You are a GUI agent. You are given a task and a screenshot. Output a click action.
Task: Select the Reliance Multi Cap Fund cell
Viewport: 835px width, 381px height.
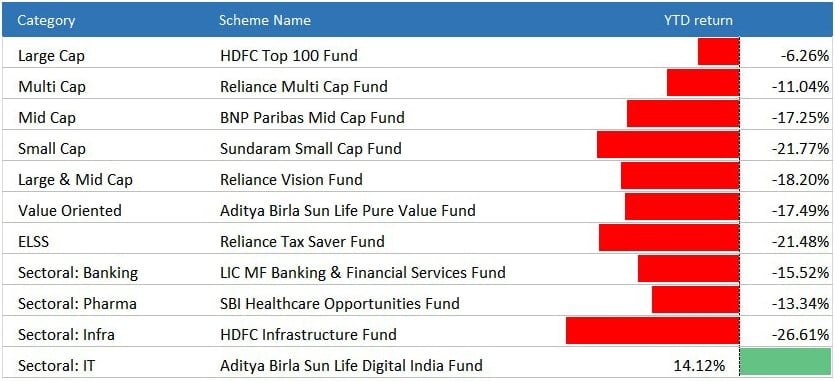[304, 86]
